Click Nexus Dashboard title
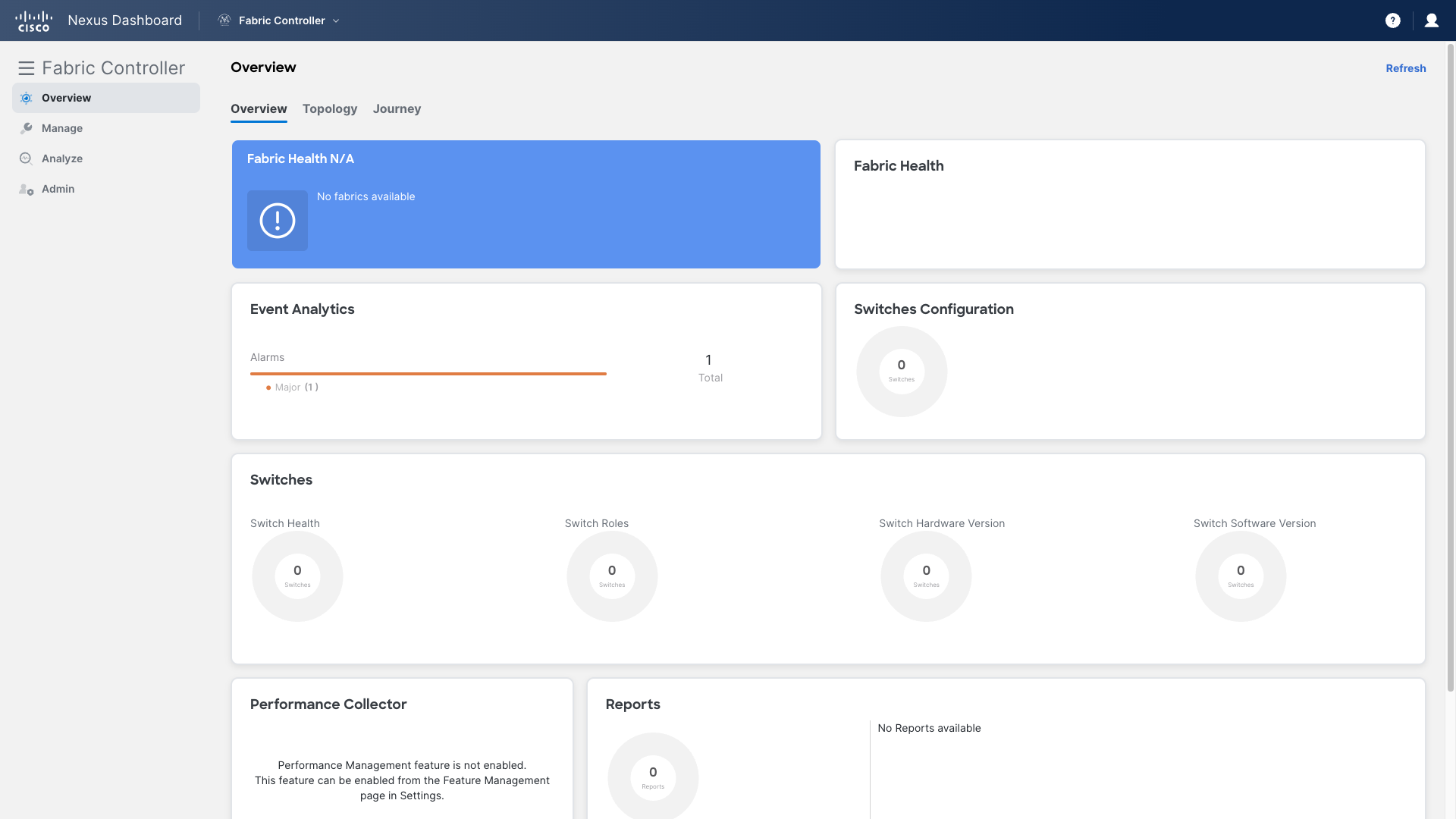The width and height of the screenshot is (1456, 819). 125,20
